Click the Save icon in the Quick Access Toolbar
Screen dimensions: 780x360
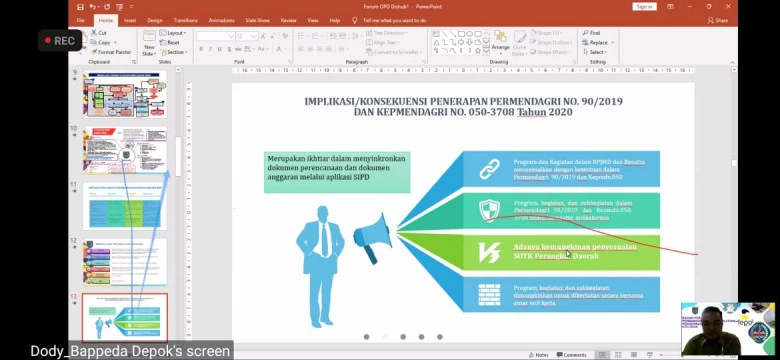tap(81, 7)
